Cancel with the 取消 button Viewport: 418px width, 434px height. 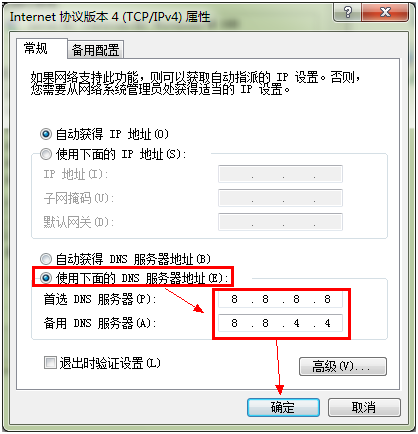point(364,407)
